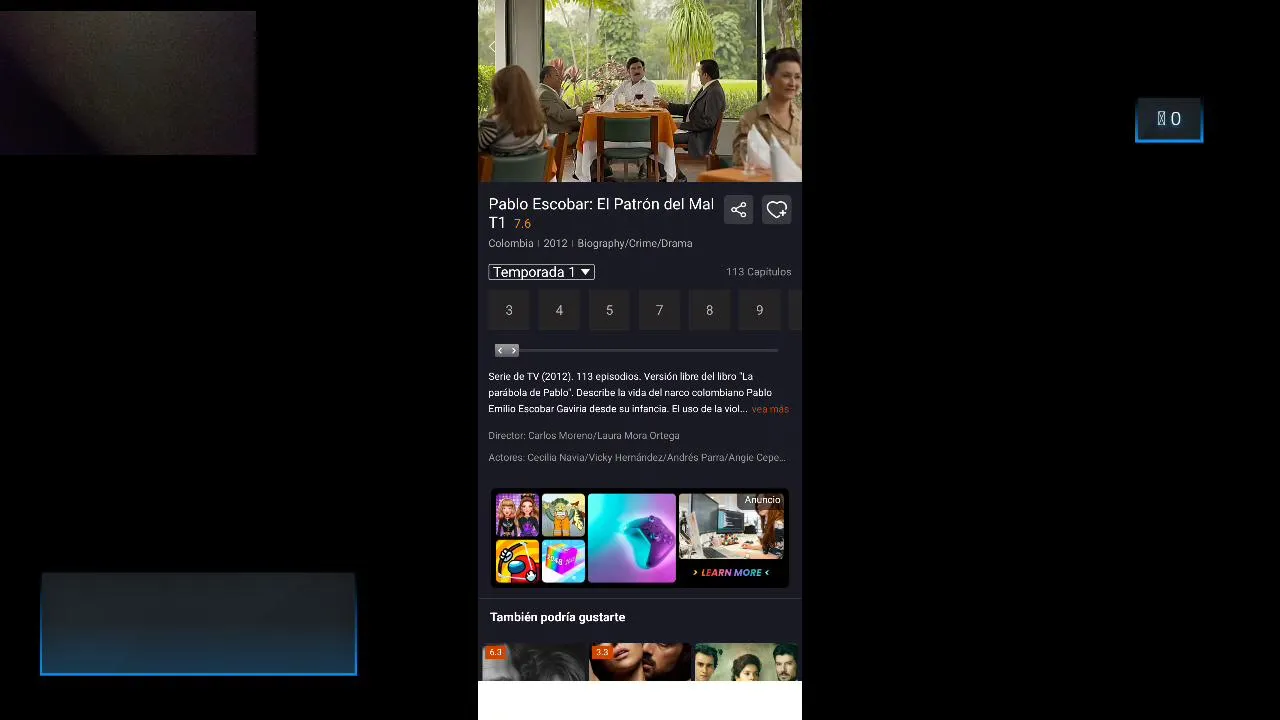Click the 'Actores: Cecilia Navia' cast line
This screenshot has height=720, width=1280.
pos(637,458)
